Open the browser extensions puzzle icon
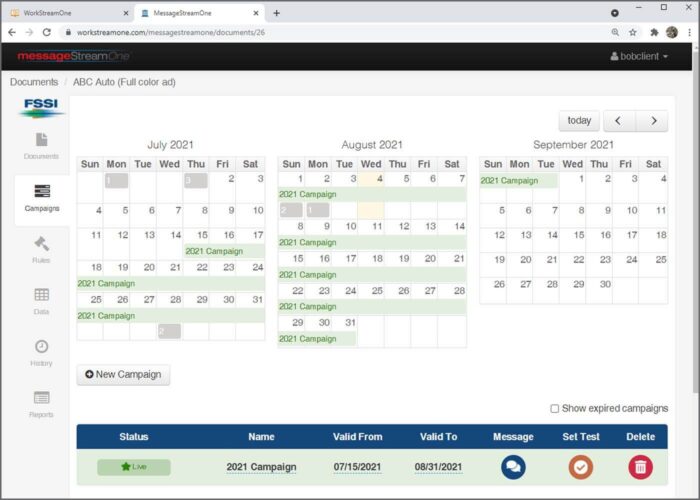Viewport: 700px width, 500px height. pos(654,32)
